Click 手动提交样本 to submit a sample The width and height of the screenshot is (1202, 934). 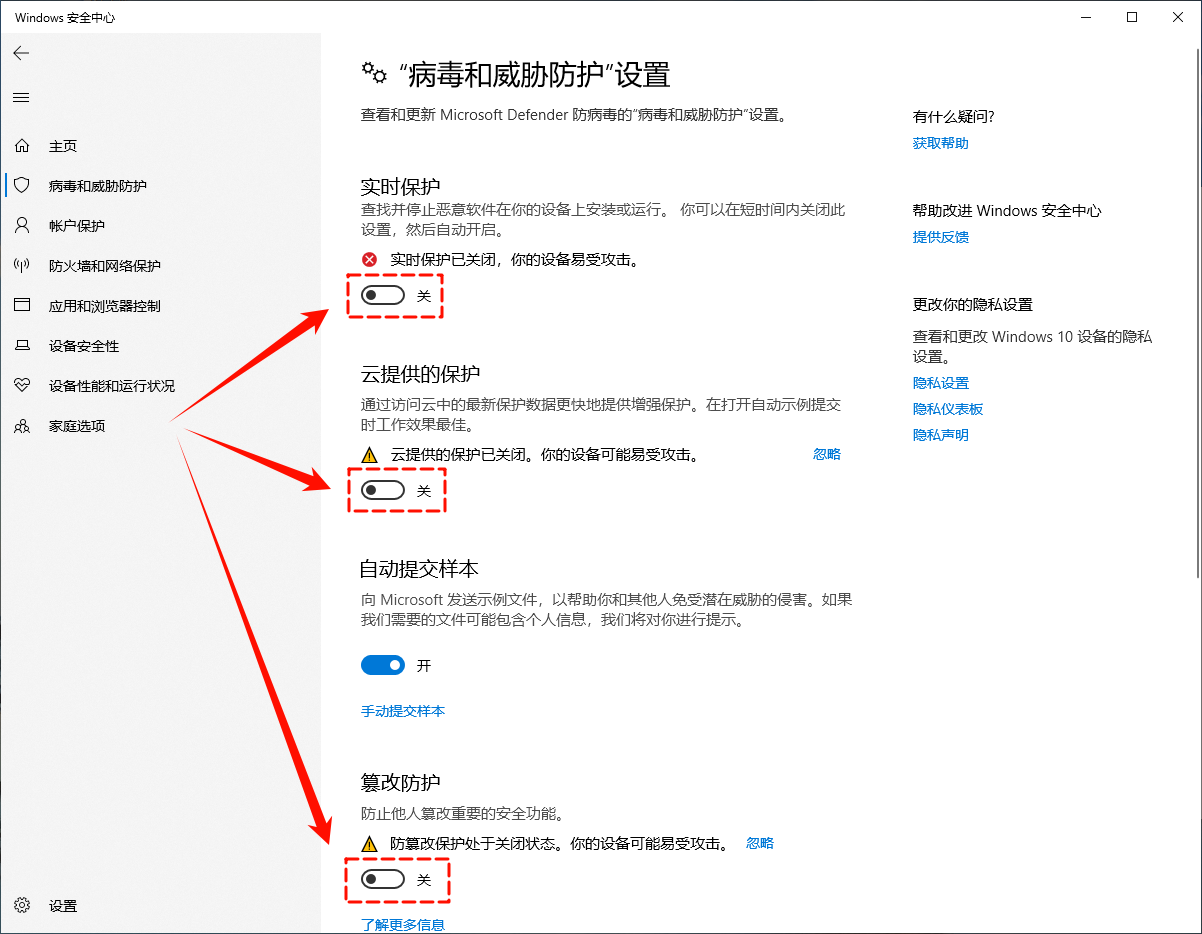[403, 711]
